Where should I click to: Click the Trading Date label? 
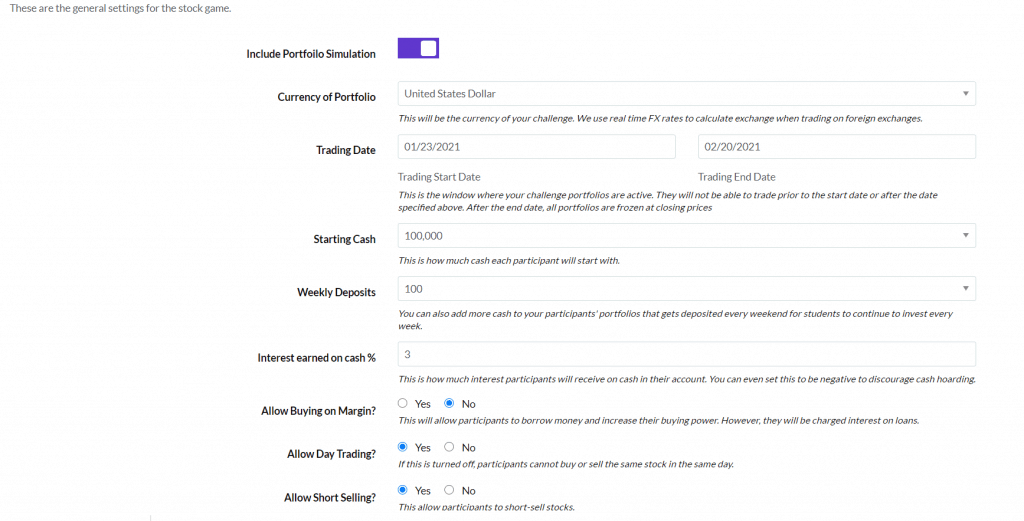click(x=345, y=150)
